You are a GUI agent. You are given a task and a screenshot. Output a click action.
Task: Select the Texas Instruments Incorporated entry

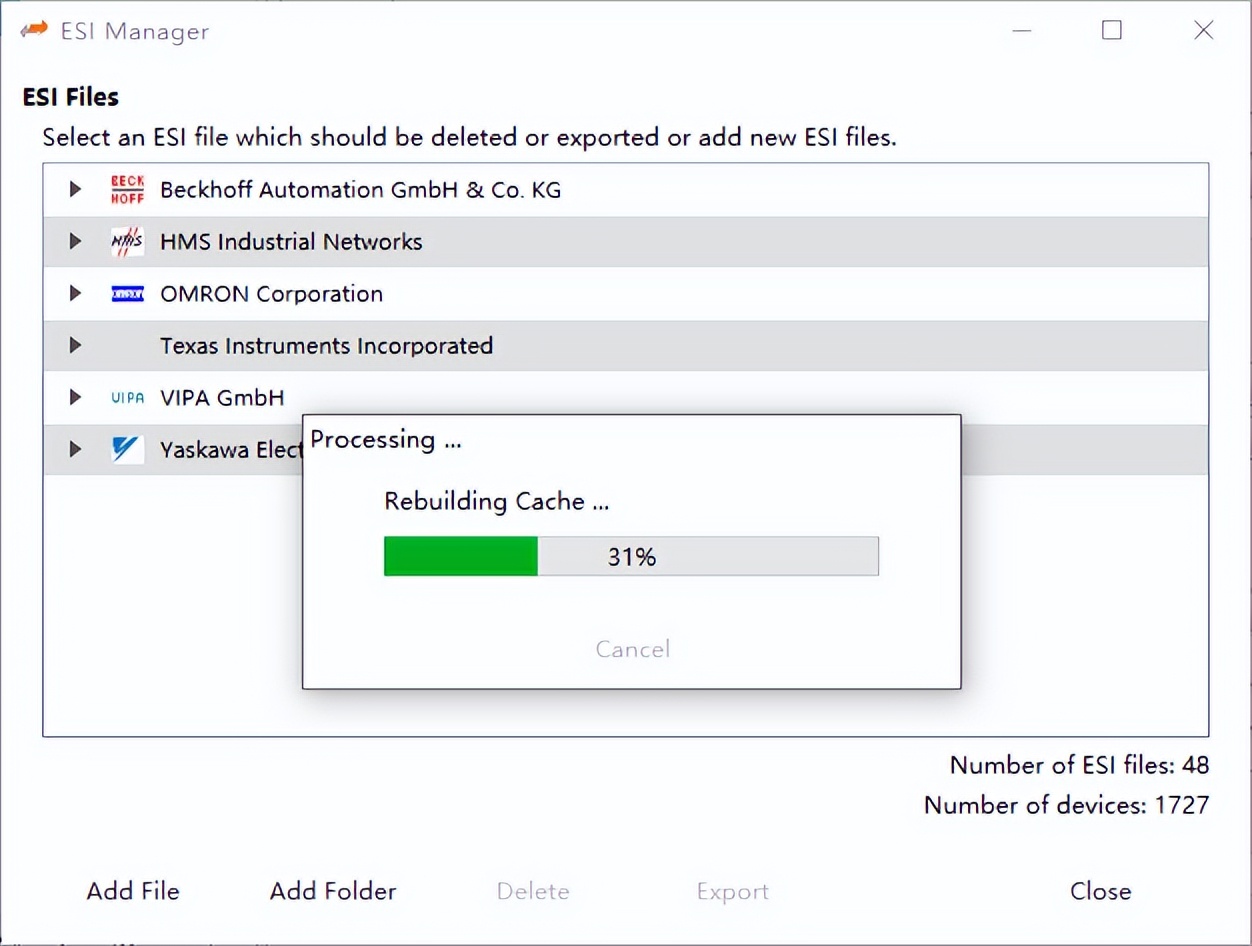tap(326, 346)
